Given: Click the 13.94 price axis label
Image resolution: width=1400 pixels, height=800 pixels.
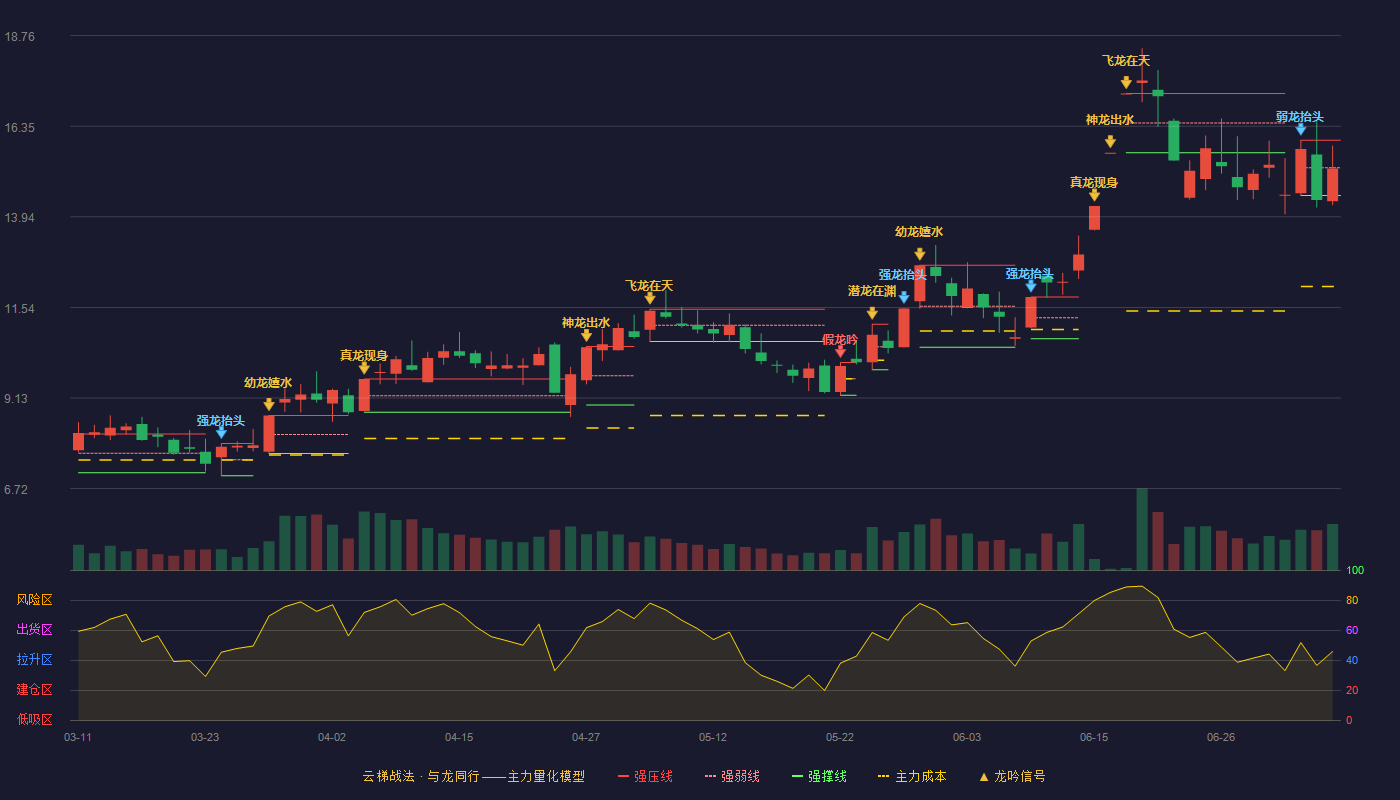Looking at the screenshot, I should point(19,217).
